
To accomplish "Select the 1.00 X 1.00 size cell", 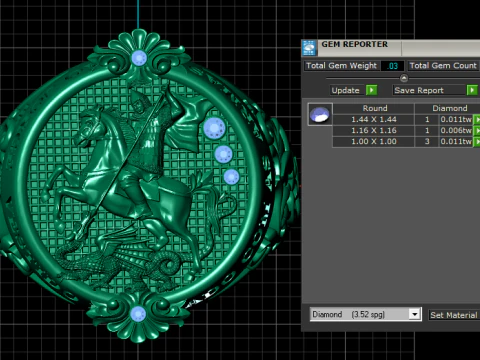I will tap(374, 141).
